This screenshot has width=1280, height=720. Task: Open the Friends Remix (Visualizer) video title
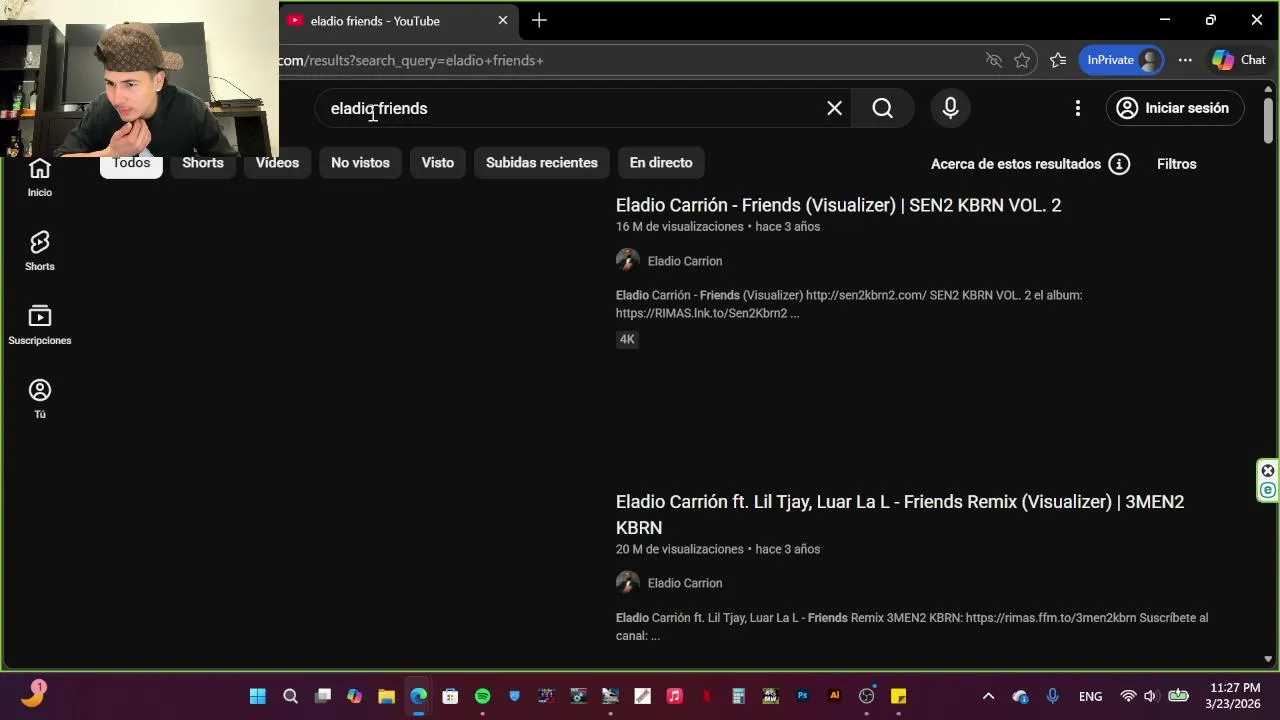(x=900, y=514)
